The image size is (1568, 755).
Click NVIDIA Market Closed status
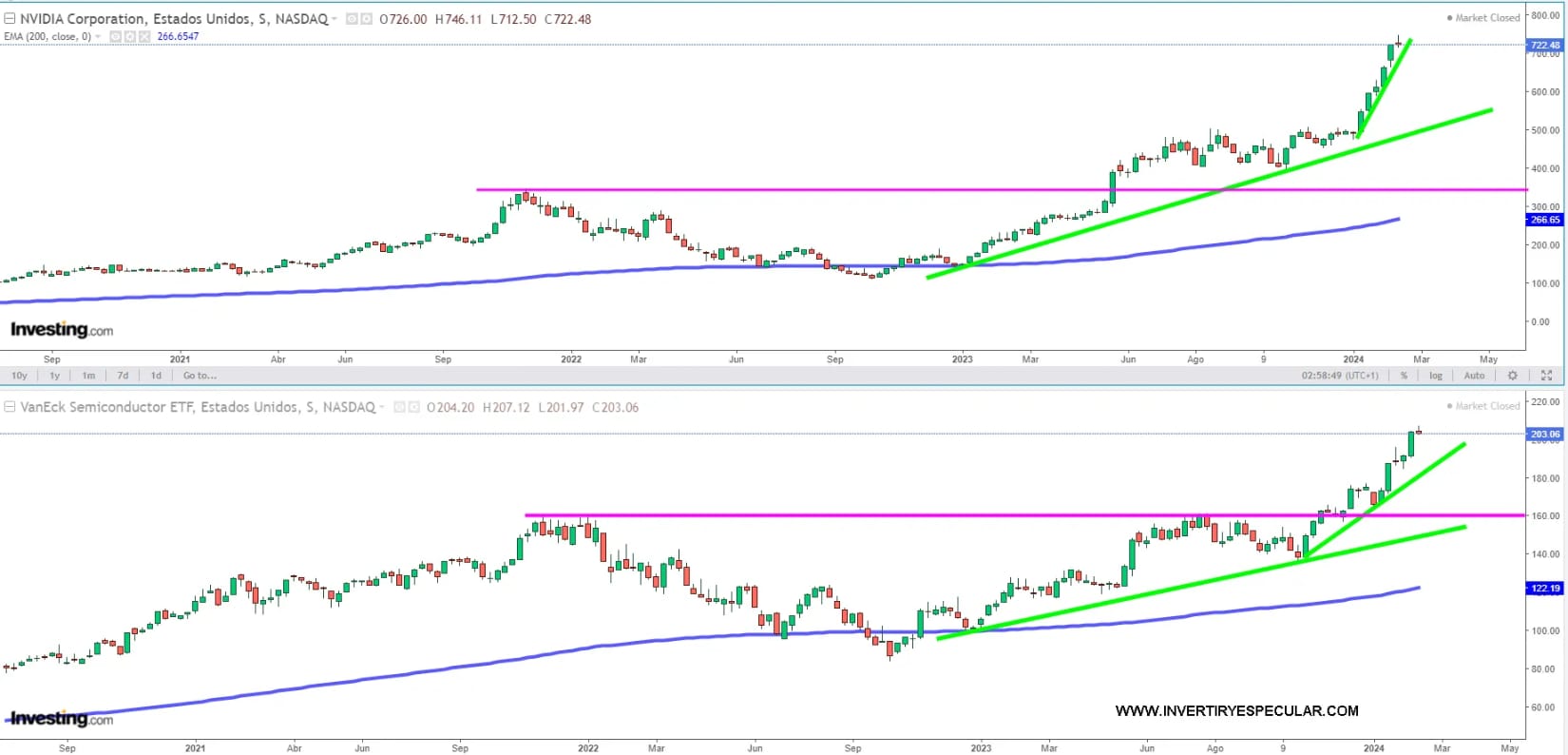pos(1482,18)
